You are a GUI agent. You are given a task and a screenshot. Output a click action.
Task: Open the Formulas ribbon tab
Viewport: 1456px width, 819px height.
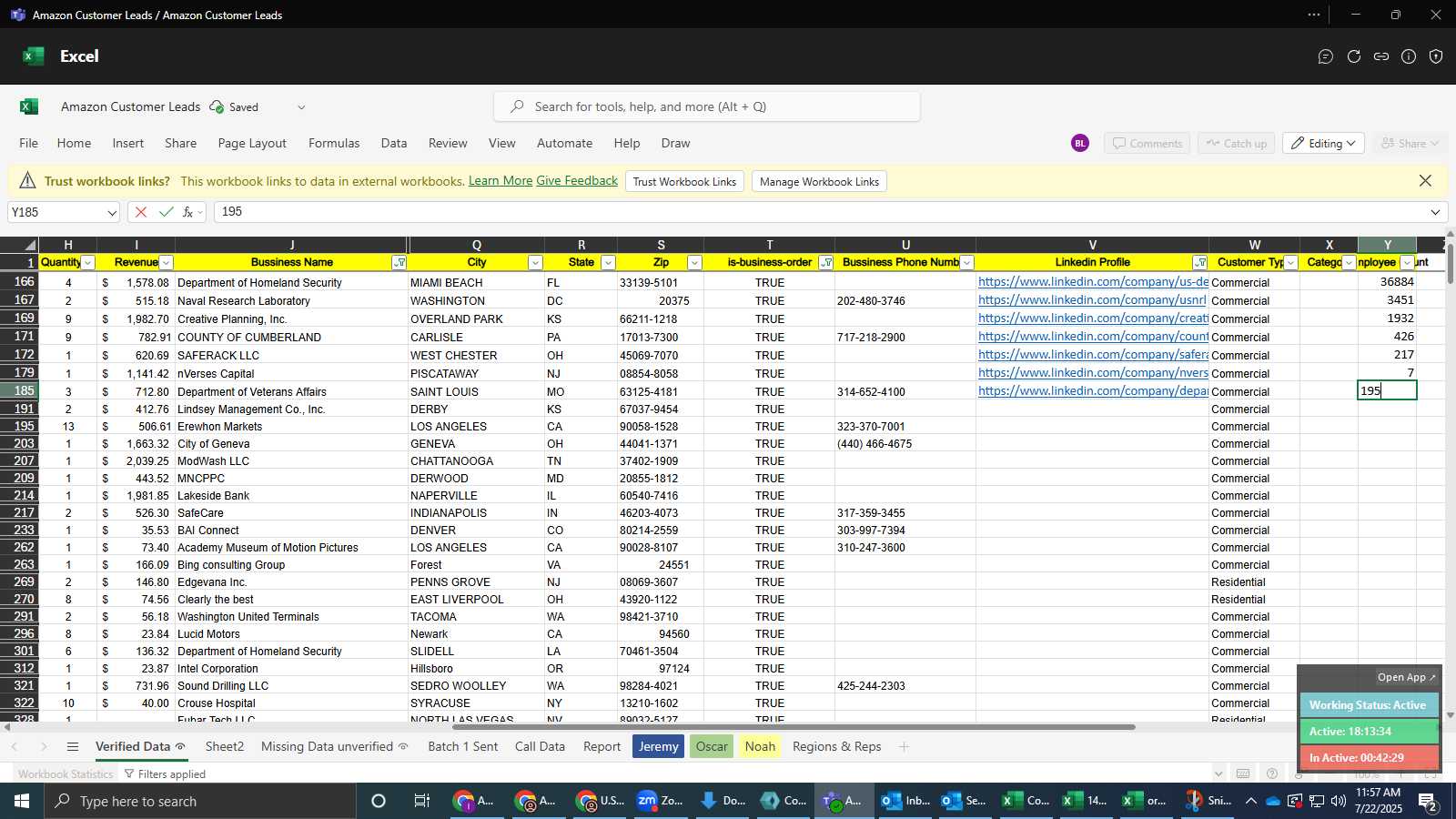(334, 143)
